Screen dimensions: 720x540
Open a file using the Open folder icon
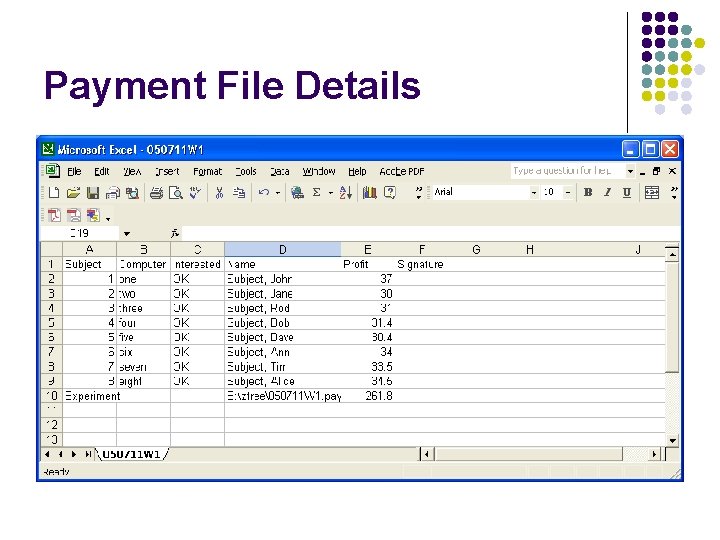(73, 193)
